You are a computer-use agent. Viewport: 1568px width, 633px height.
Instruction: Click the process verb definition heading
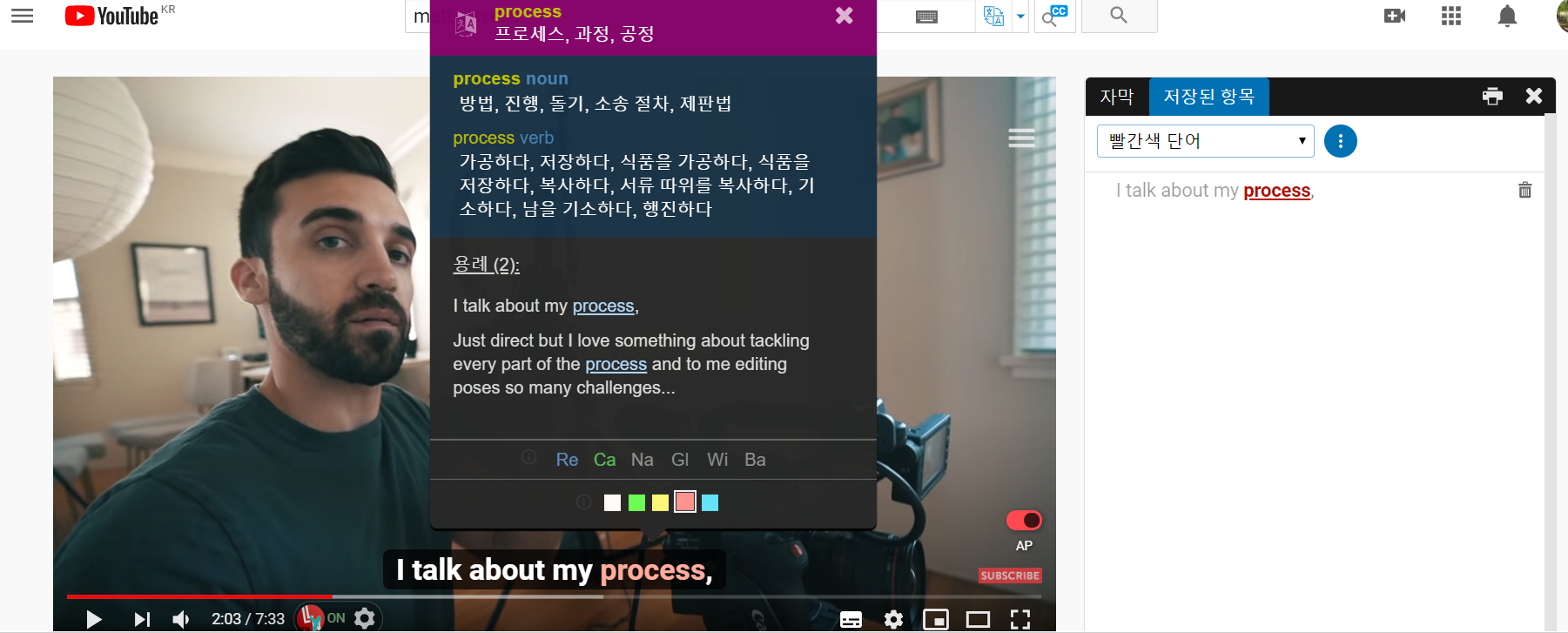(503, 138)
